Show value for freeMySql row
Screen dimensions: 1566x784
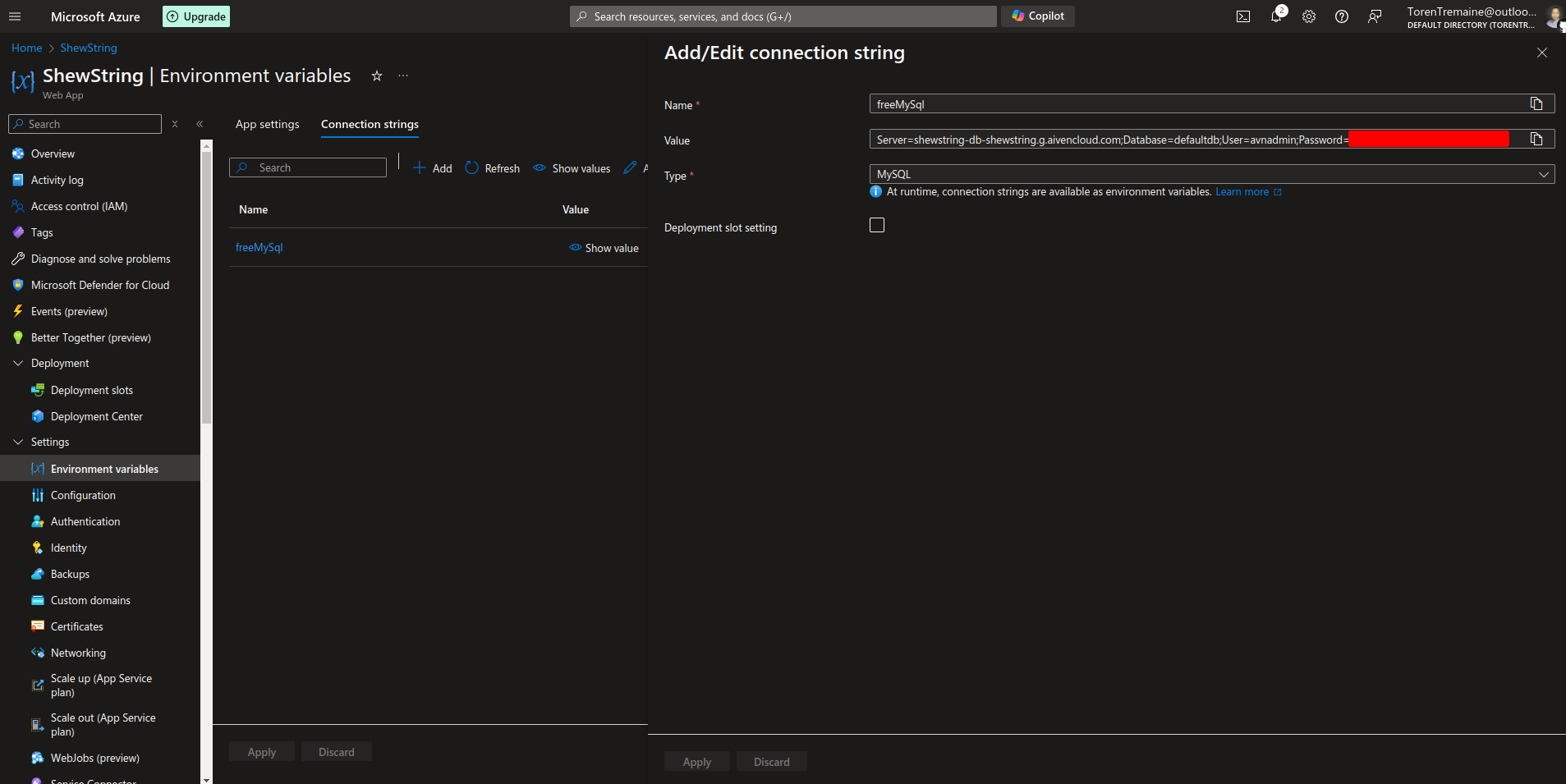pyautogui.click(x=604, y=248)
